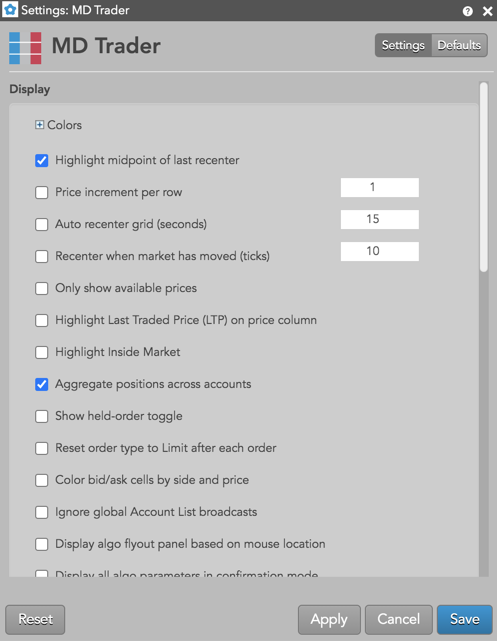Click the Save button

click(x=465, y=619)
